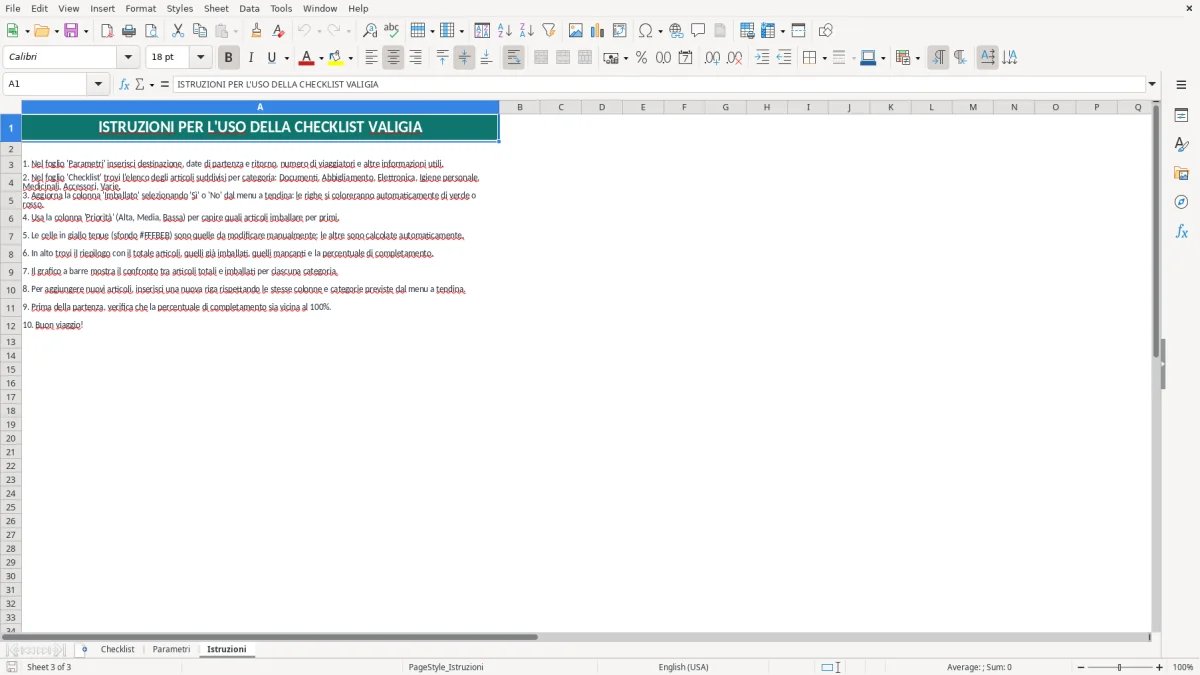
Task: Toggle Center Vertically alignment
Action: click(x=464, y=58)
